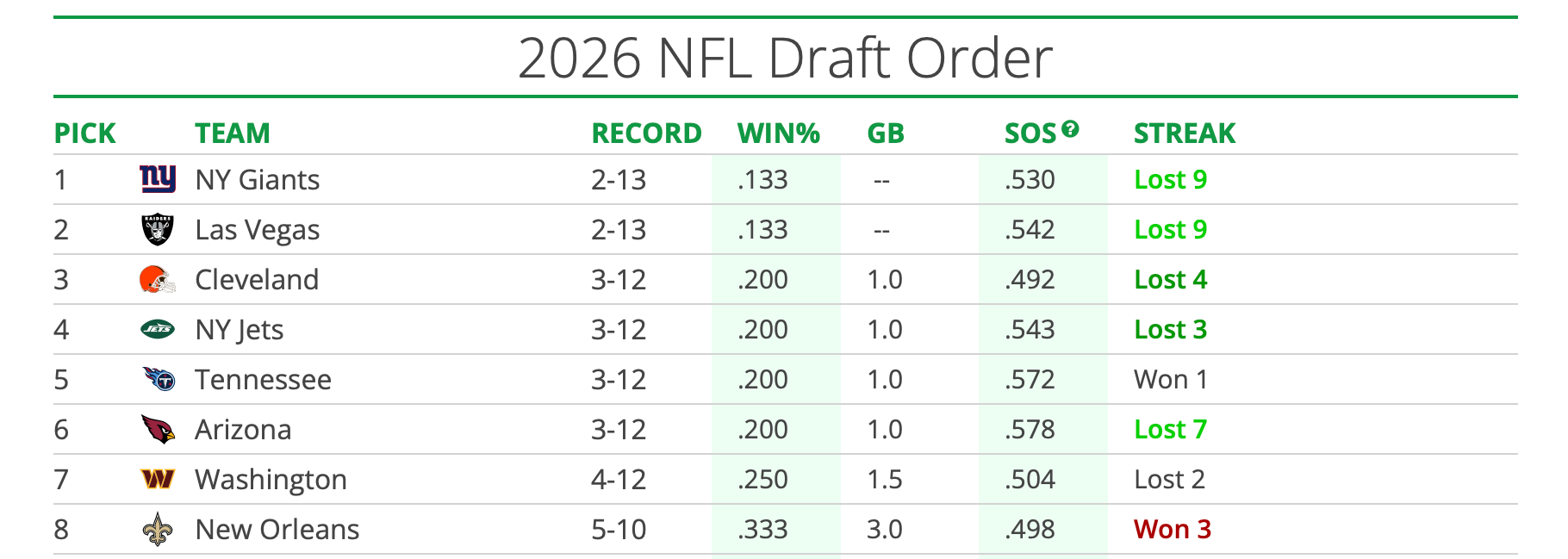This screenshot has height=559, width=1568.
Task: Click the Tennessee Titans logo
Action: tap(159, 379)
